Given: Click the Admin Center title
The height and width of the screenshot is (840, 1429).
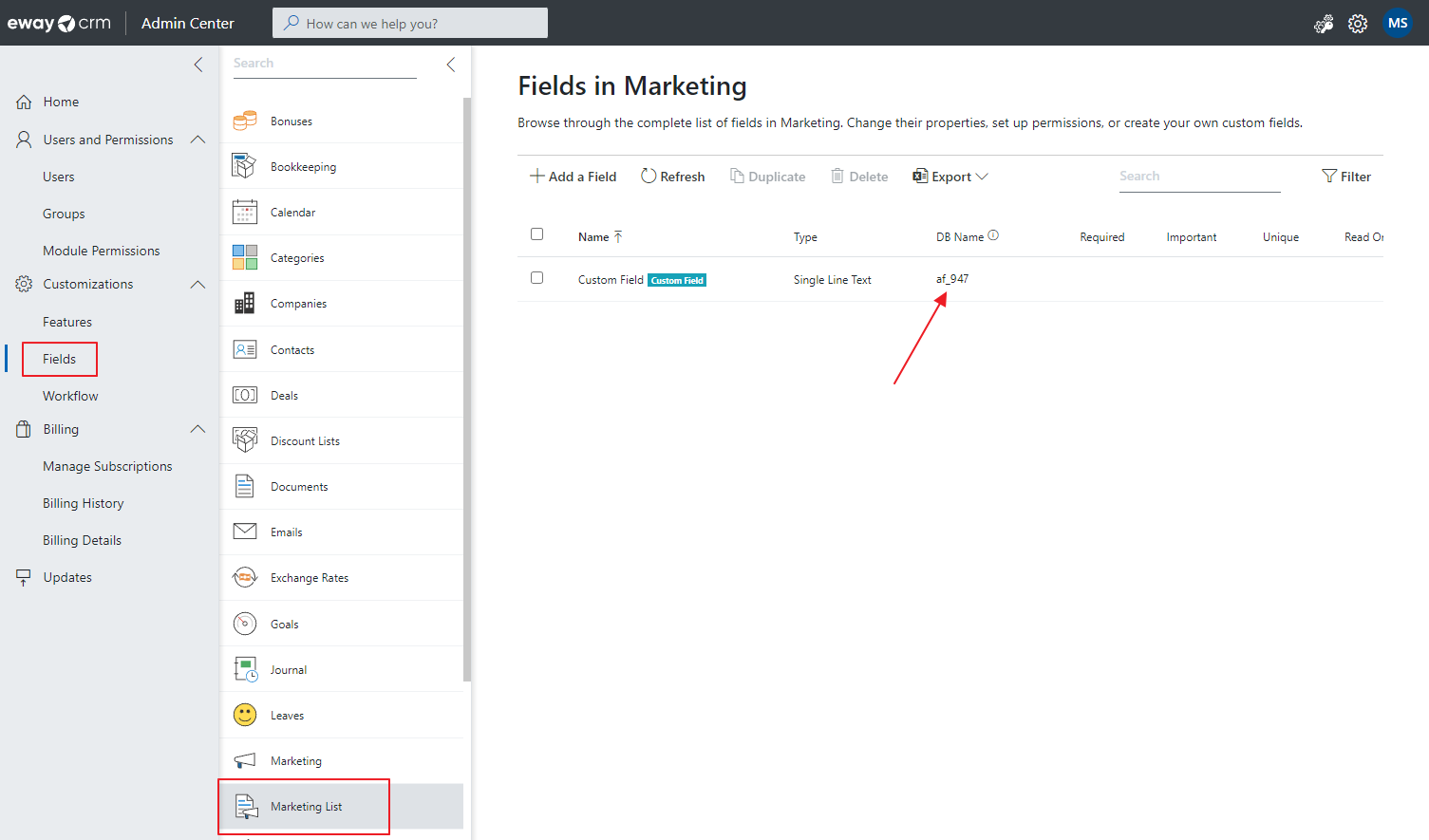Looking at the screenshot, I should [188, 23].
